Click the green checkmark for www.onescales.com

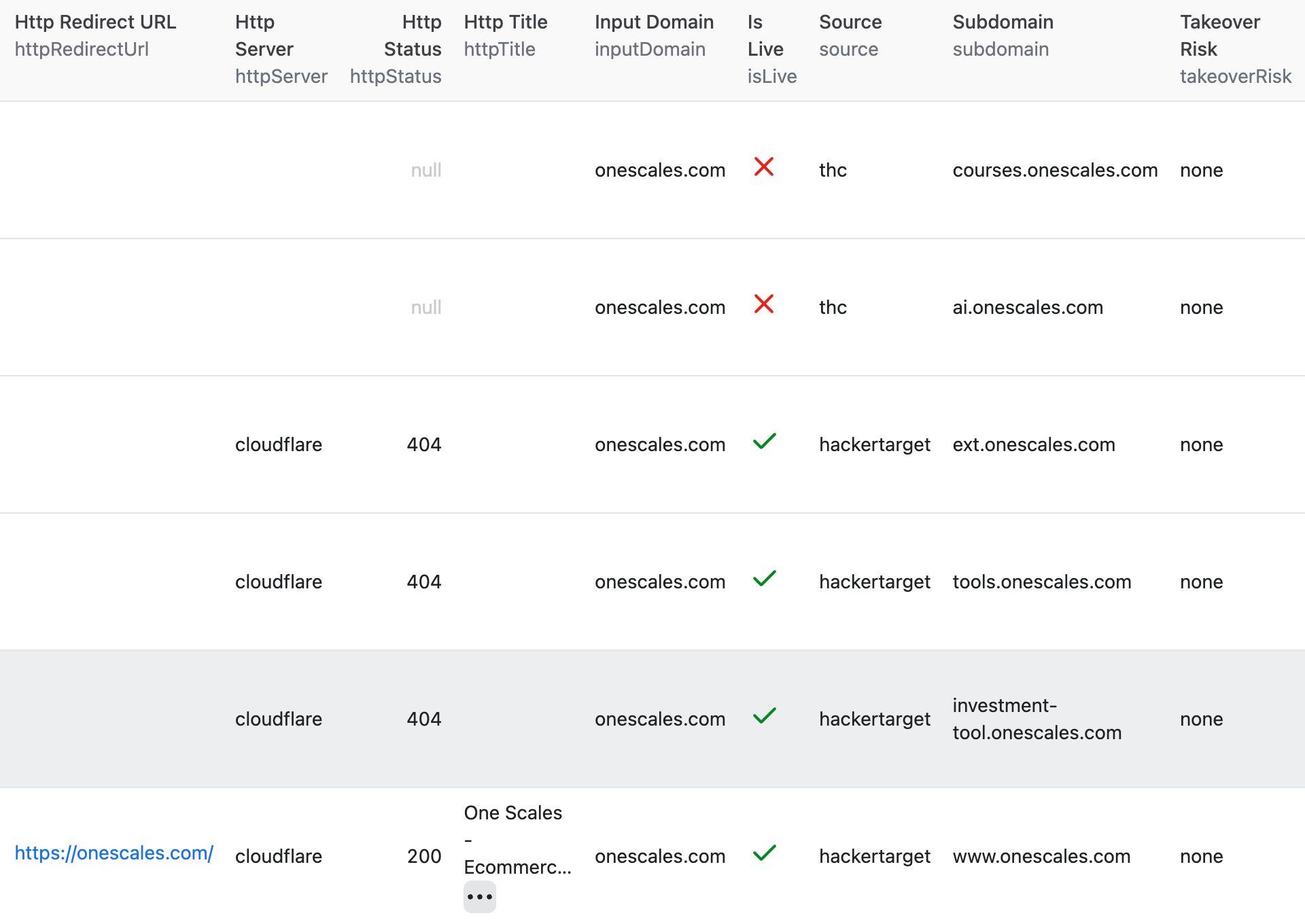pos(765,855)
